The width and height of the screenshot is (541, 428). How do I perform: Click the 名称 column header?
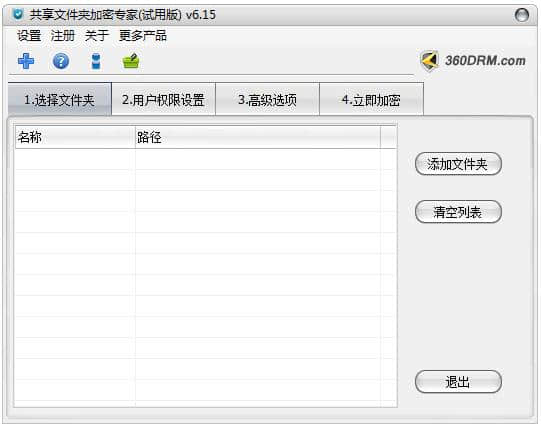[75, 137]
